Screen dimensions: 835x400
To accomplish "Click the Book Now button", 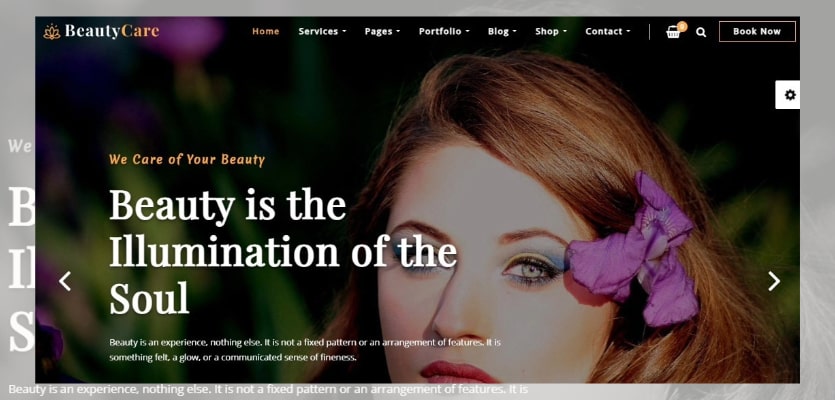I will (757, 31).
